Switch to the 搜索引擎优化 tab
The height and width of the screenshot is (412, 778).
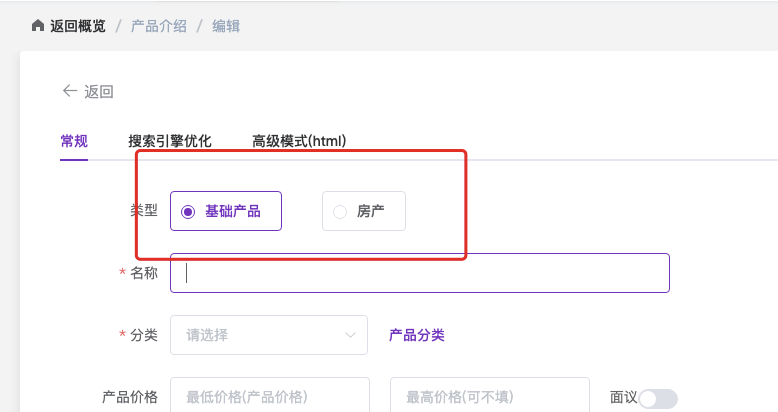tap(170, 141)
